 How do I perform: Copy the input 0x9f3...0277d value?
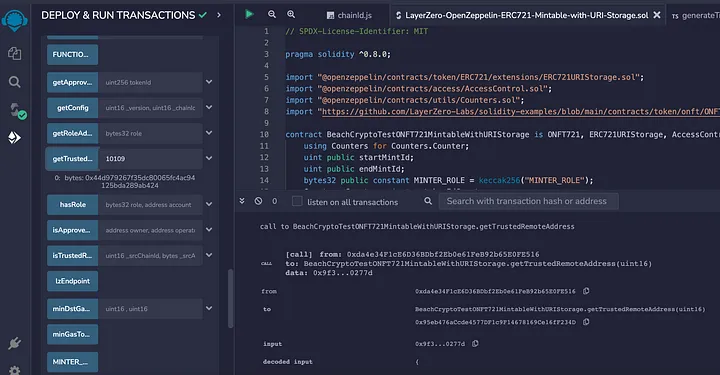[x=475, y=343]
